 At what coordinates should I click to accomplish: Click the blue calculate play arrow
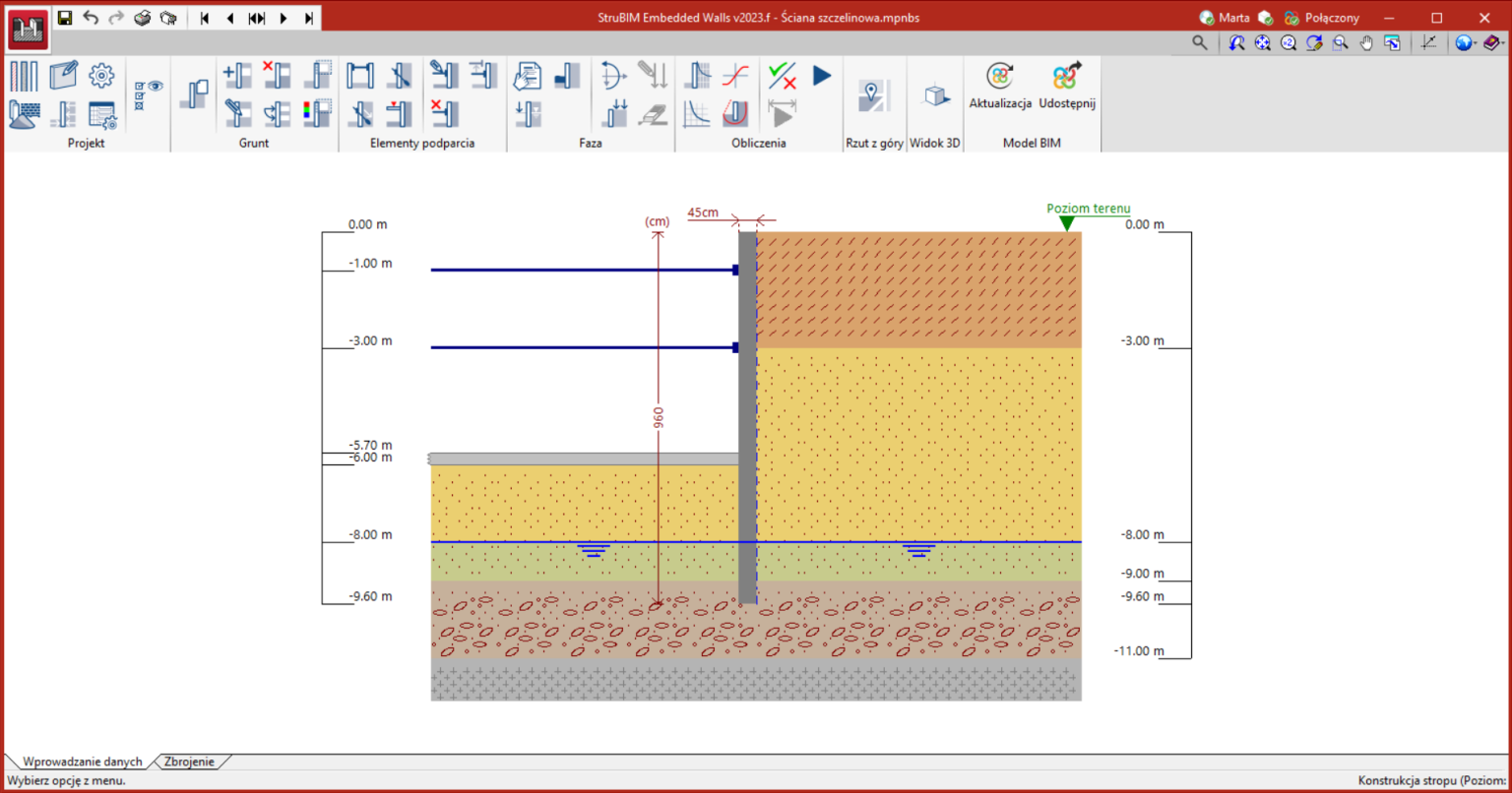pyautogui.click(x=822, y=76)
